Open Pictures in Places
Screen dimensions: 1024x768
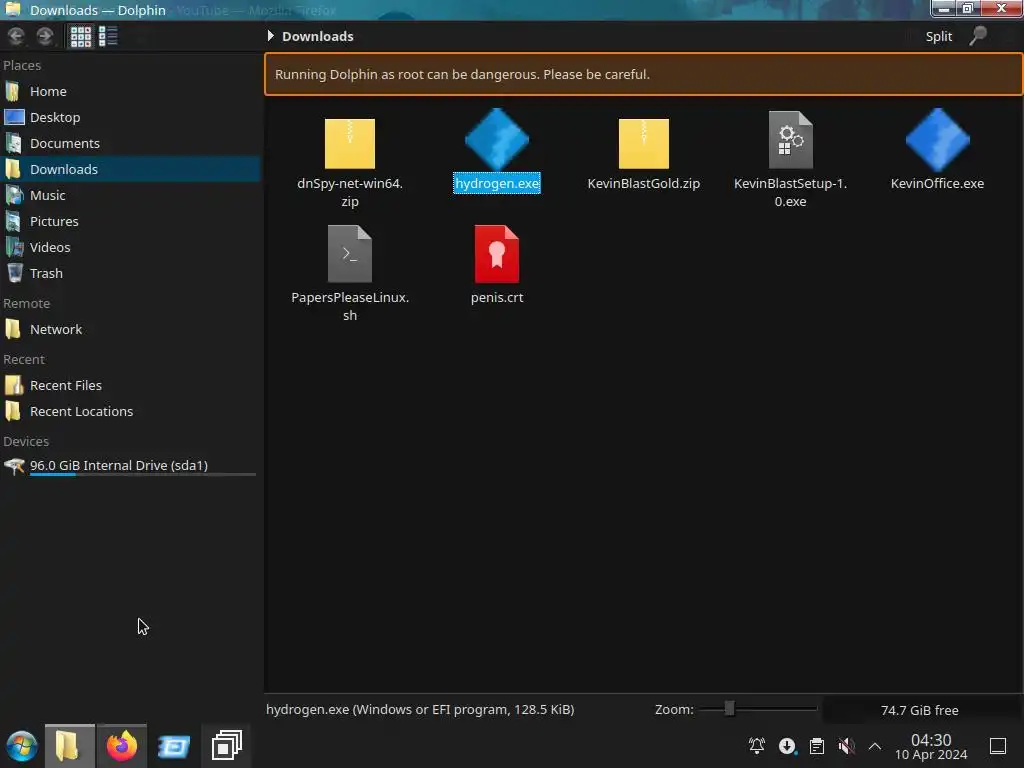point(131,221)
